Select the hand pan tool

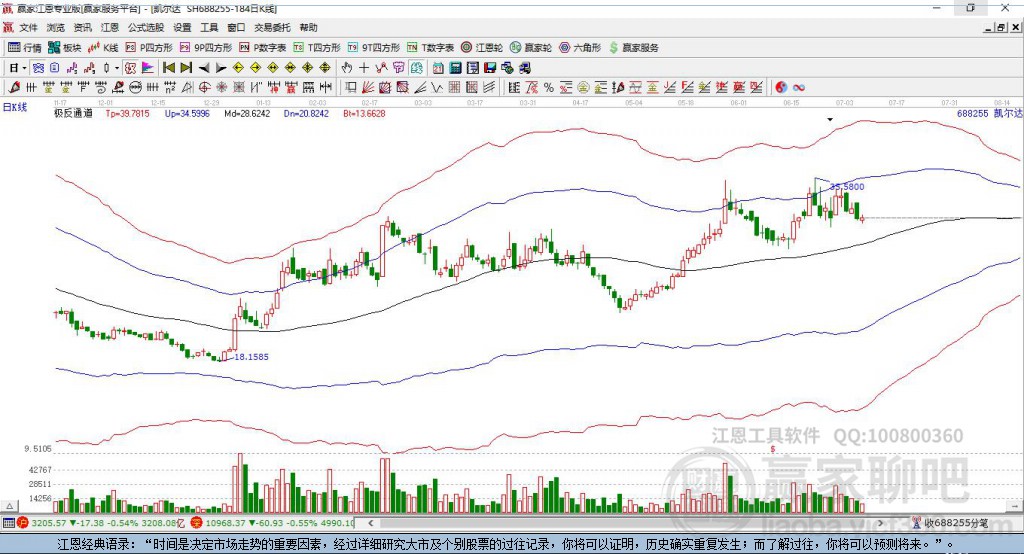[347, 68]
